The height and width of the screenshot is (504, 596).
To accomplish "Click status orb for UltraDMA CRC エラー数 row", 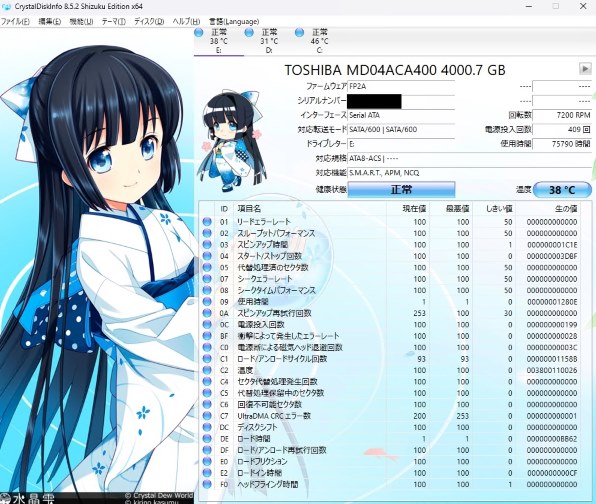I will 207,415.
